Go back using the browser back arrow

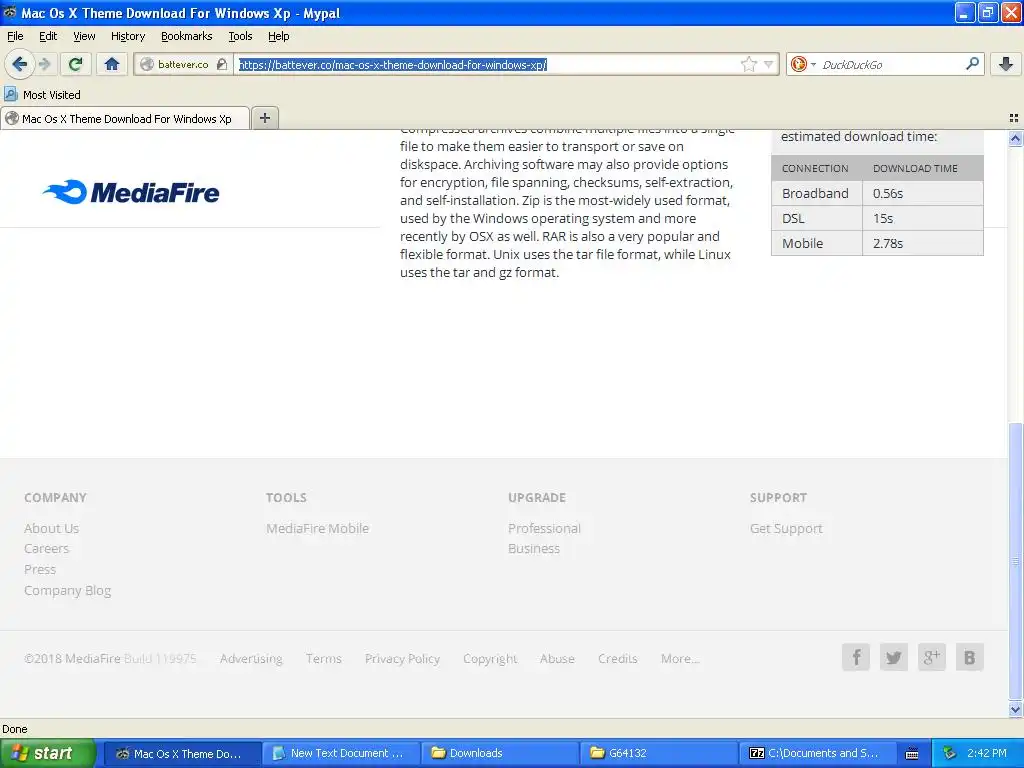(19, 64)
